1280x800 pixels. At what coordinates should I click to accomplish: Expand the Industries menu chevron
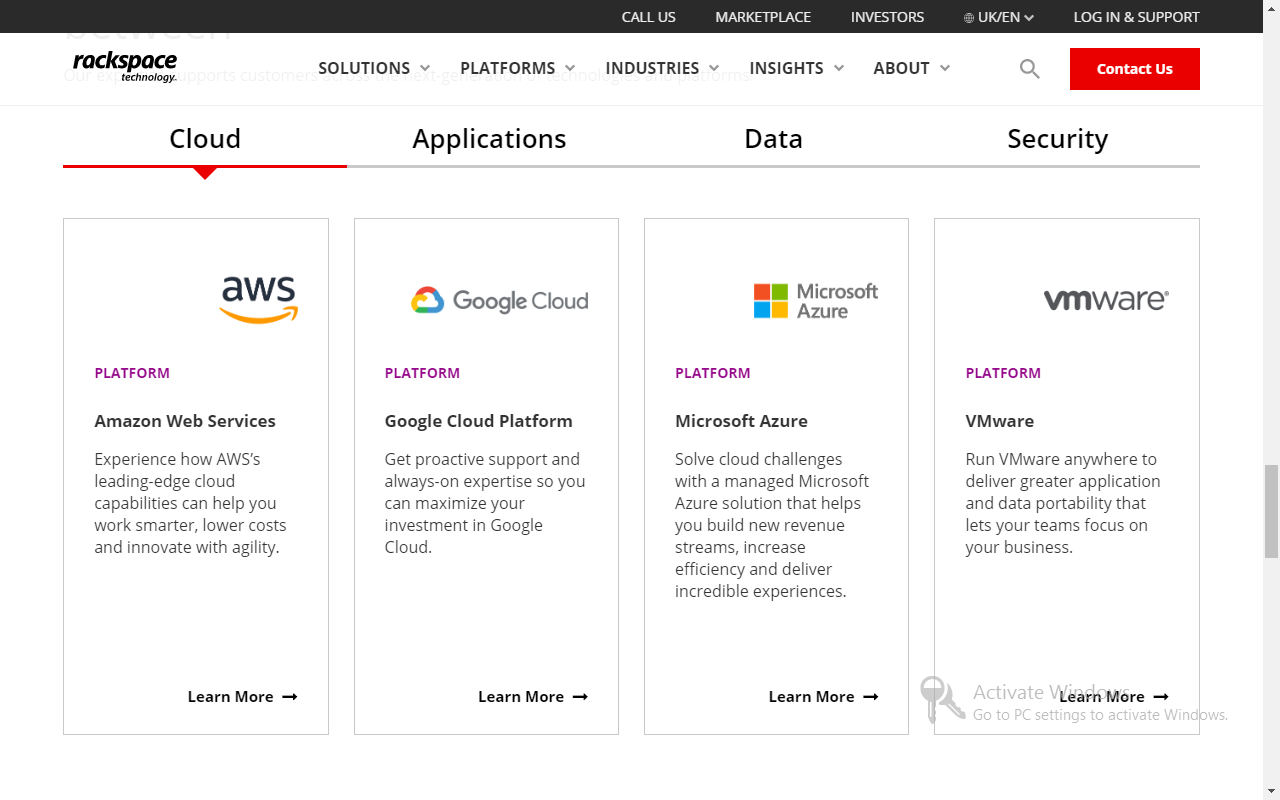pyautogui.click(x=714, y=68)
